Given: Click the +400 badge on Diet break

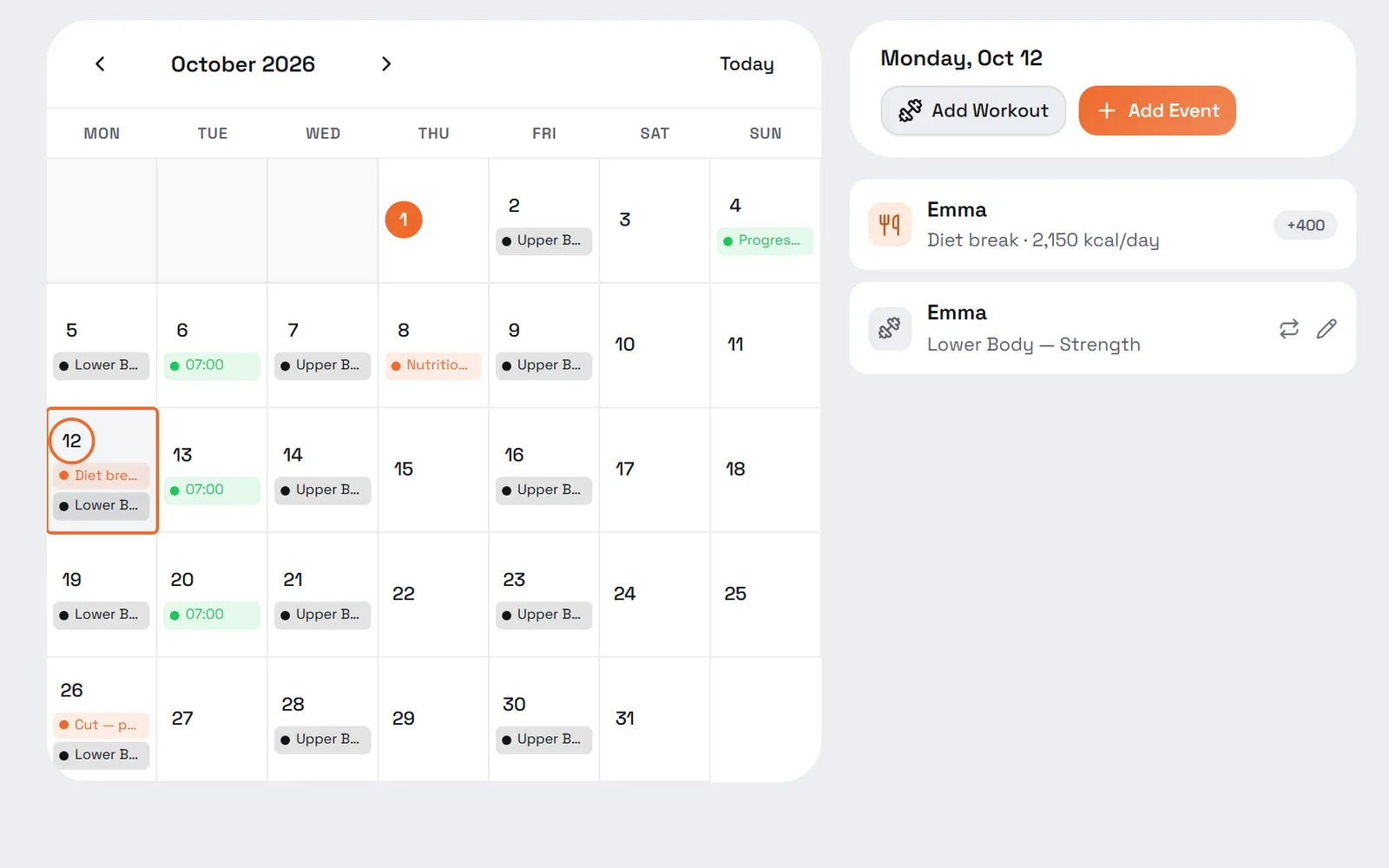Looking at the screenshot, I should click(x=1306, y=225).
